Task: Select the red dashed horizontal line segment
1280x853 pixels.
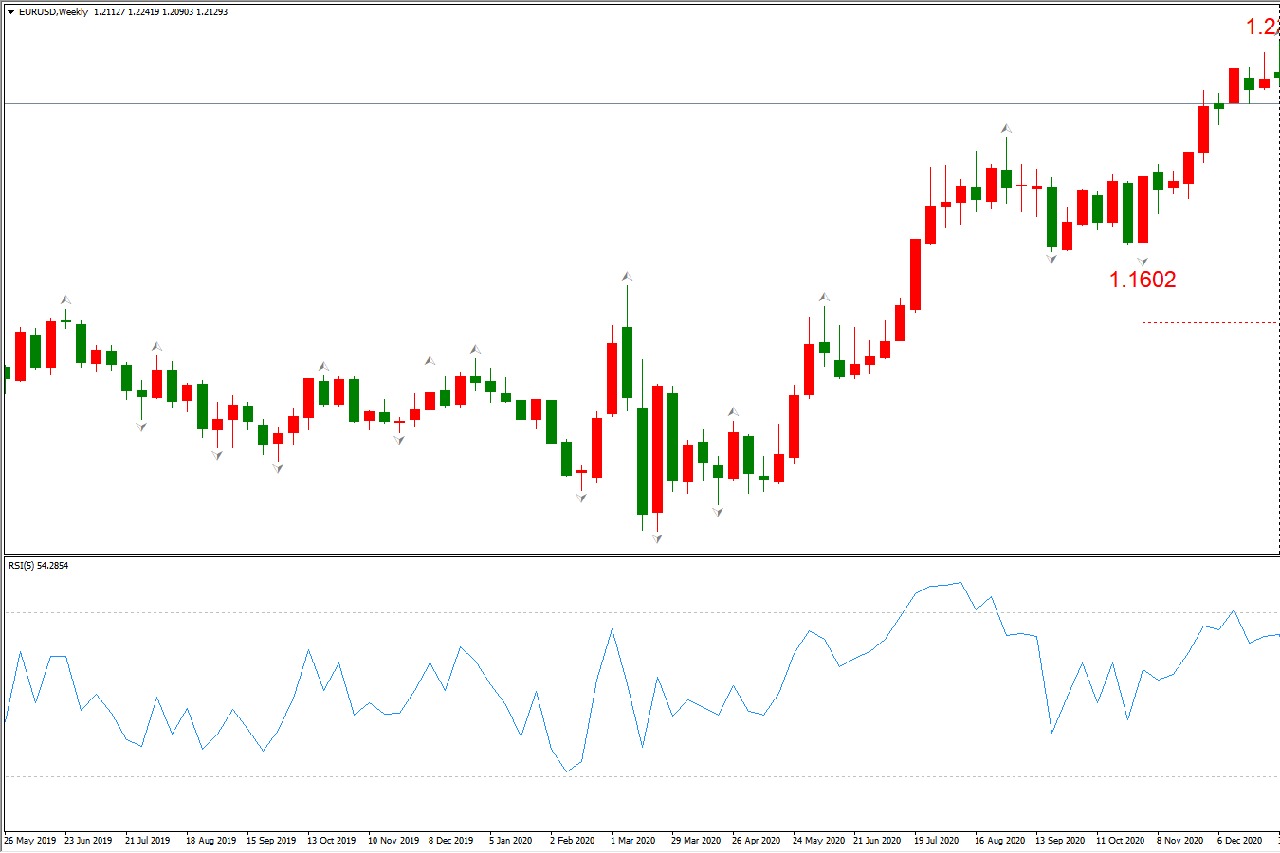Action: [1210, 322]
